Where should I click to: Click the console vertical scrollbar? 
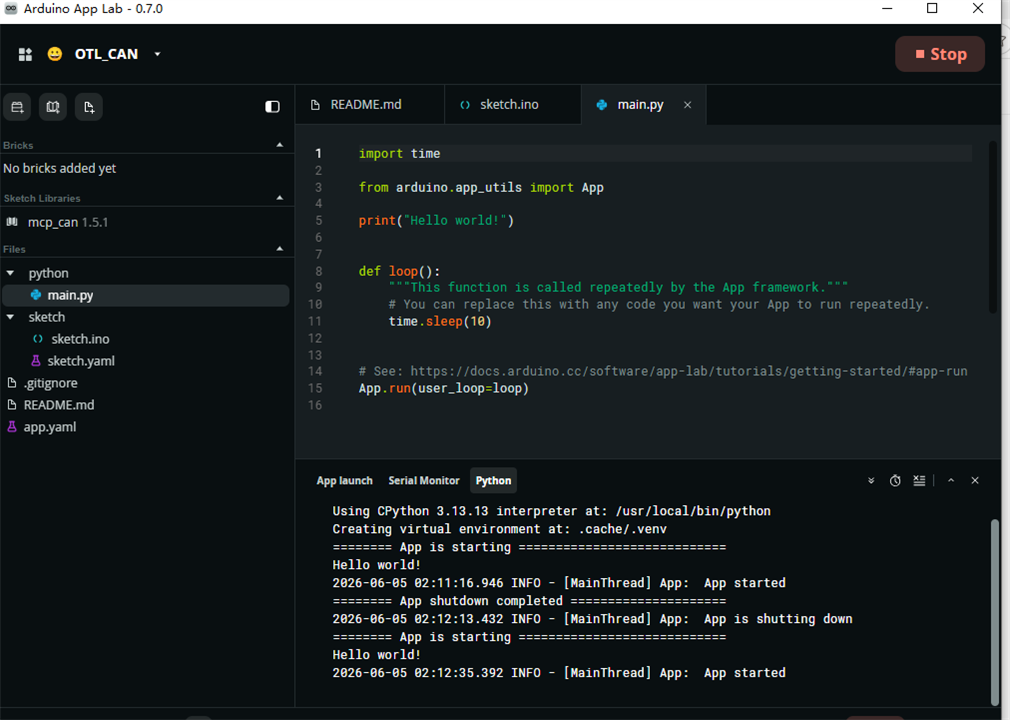pos(995,612)
